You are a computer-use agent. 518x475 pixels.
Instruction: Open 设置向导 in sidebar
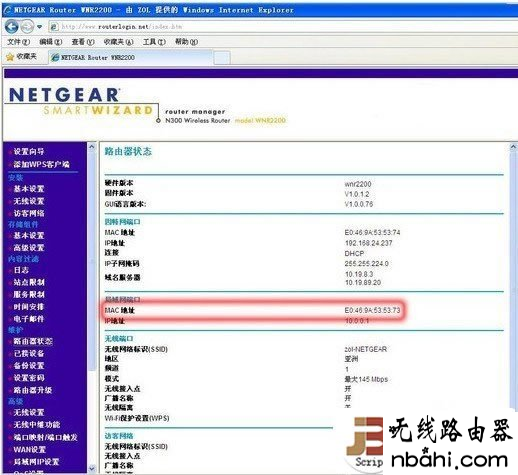(29, 152)
